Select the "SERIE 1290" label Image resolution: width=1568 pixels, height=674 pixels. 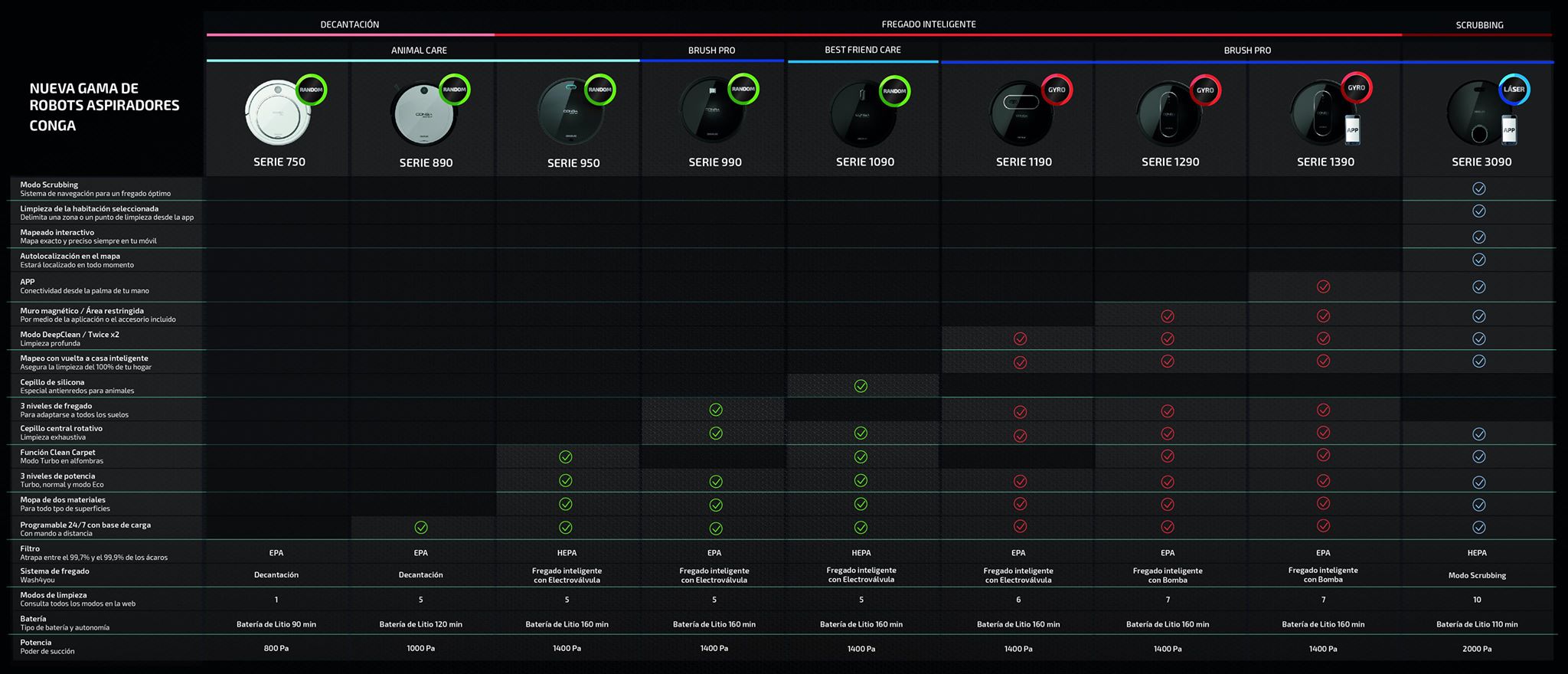coord(1171,162)
